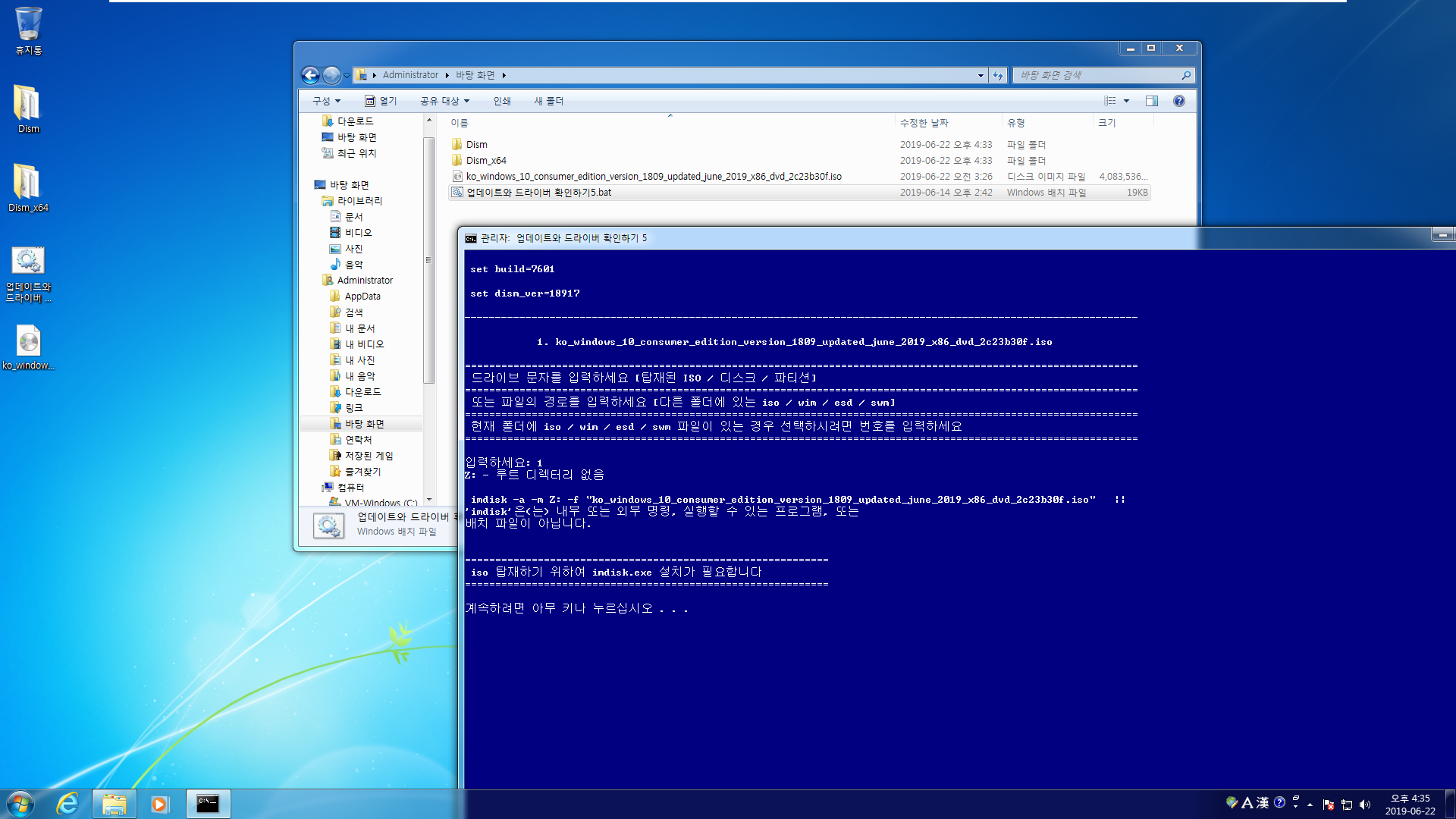Select the ko_window ISO desktop icon
This screenshot has height=819, width=1456.
[28, 347]
